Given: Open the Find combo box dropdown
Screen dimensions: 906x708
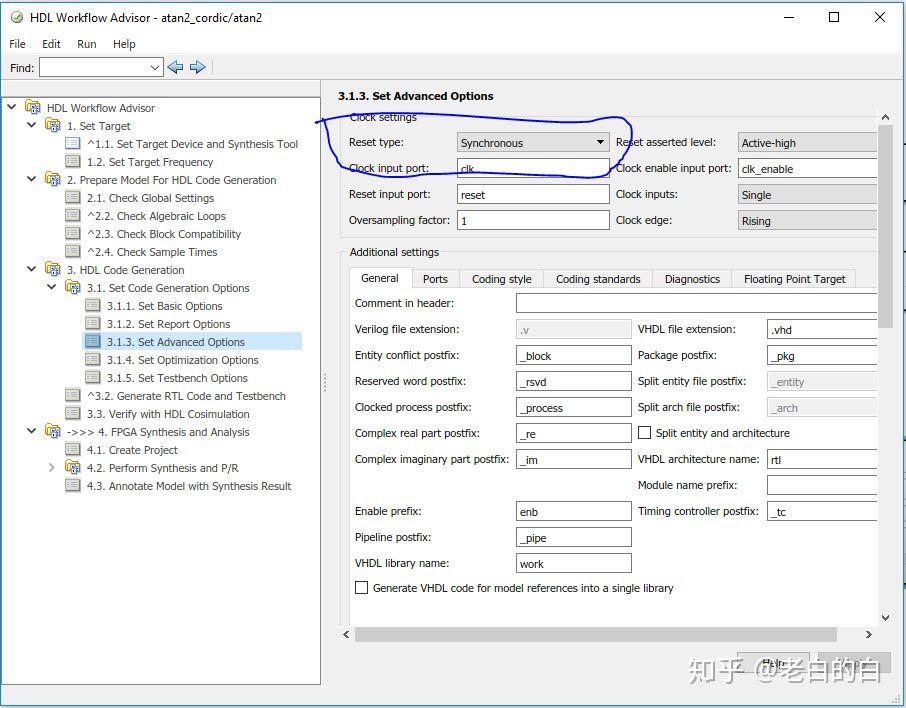Looking at the screenshot, I should pyautogui.click(x=155, y=68).
